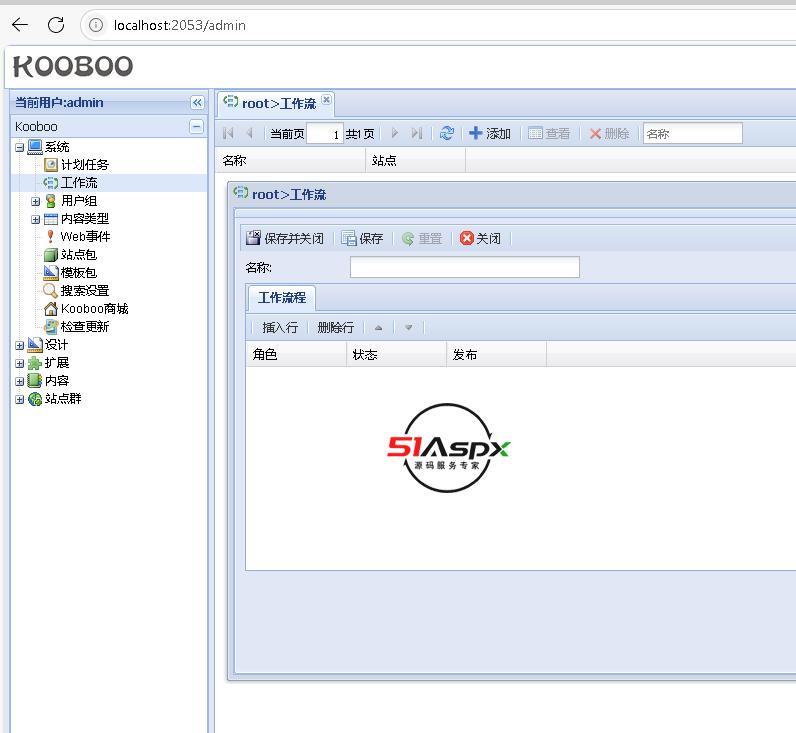
Task: Go to last page in pager
Action: coord(416,134)
